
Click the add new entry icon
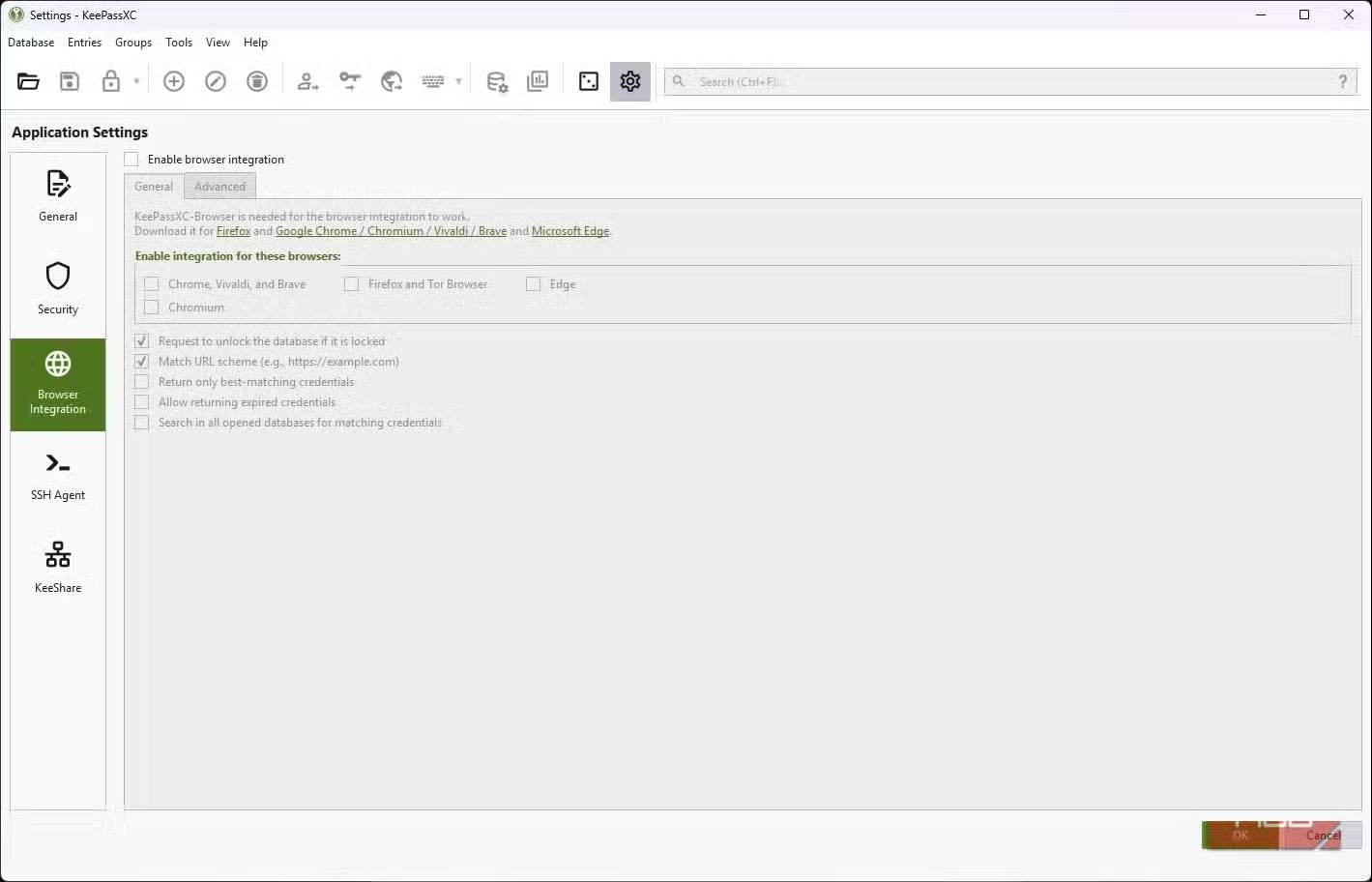click(x=174, y=82)
